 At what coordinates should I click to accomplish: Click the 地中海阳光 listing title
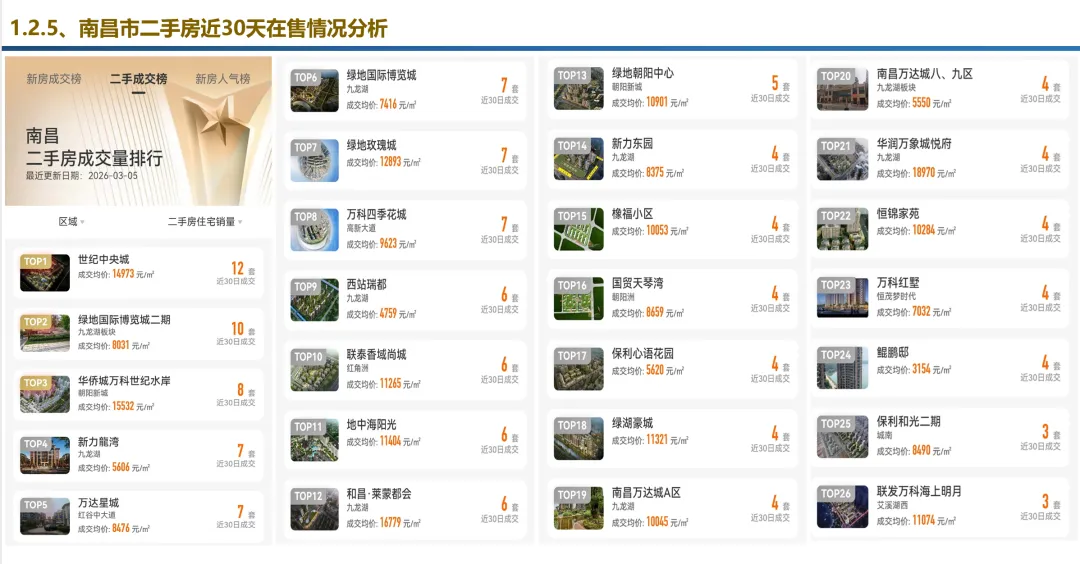[x=371, y=425]
